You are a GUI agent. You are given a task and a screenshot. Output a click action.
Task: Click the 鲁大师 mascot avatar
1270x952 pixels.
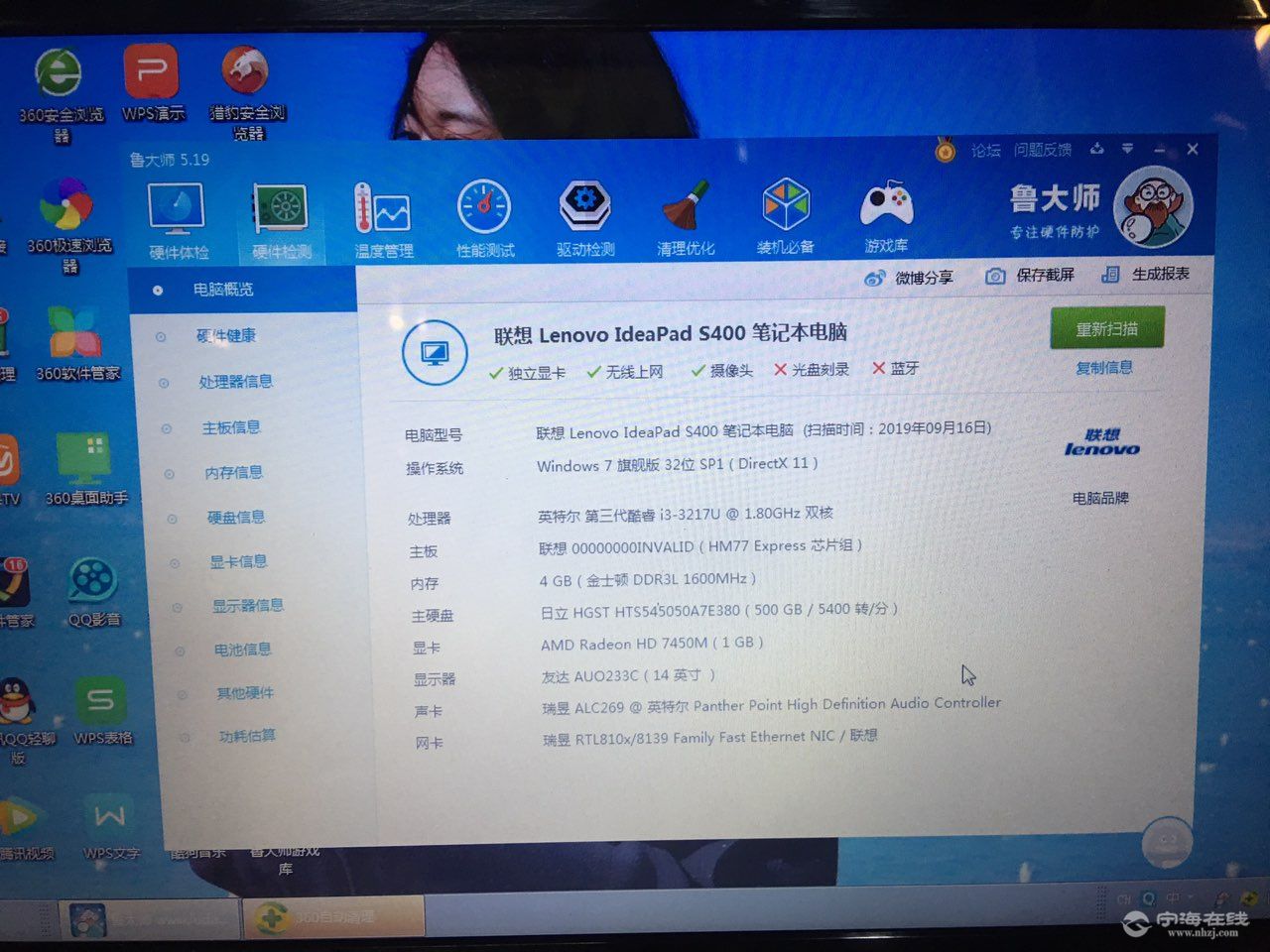point(1152,207)
